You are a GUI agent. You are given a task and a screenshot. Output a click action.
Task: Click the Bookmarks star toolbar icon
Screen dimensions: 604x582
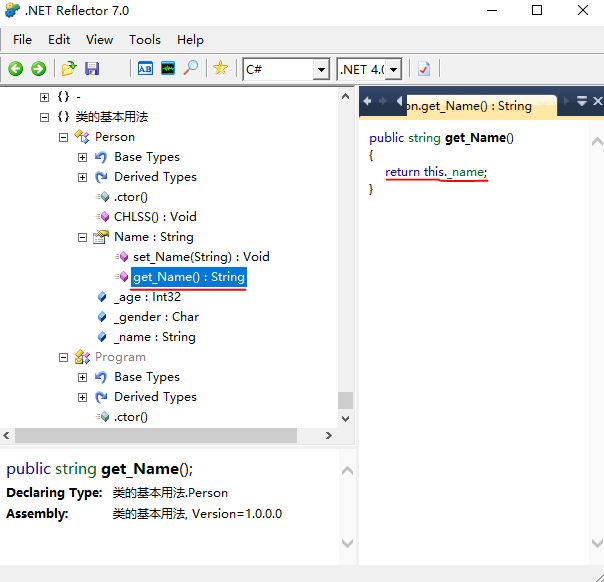(x=220, y=68)
